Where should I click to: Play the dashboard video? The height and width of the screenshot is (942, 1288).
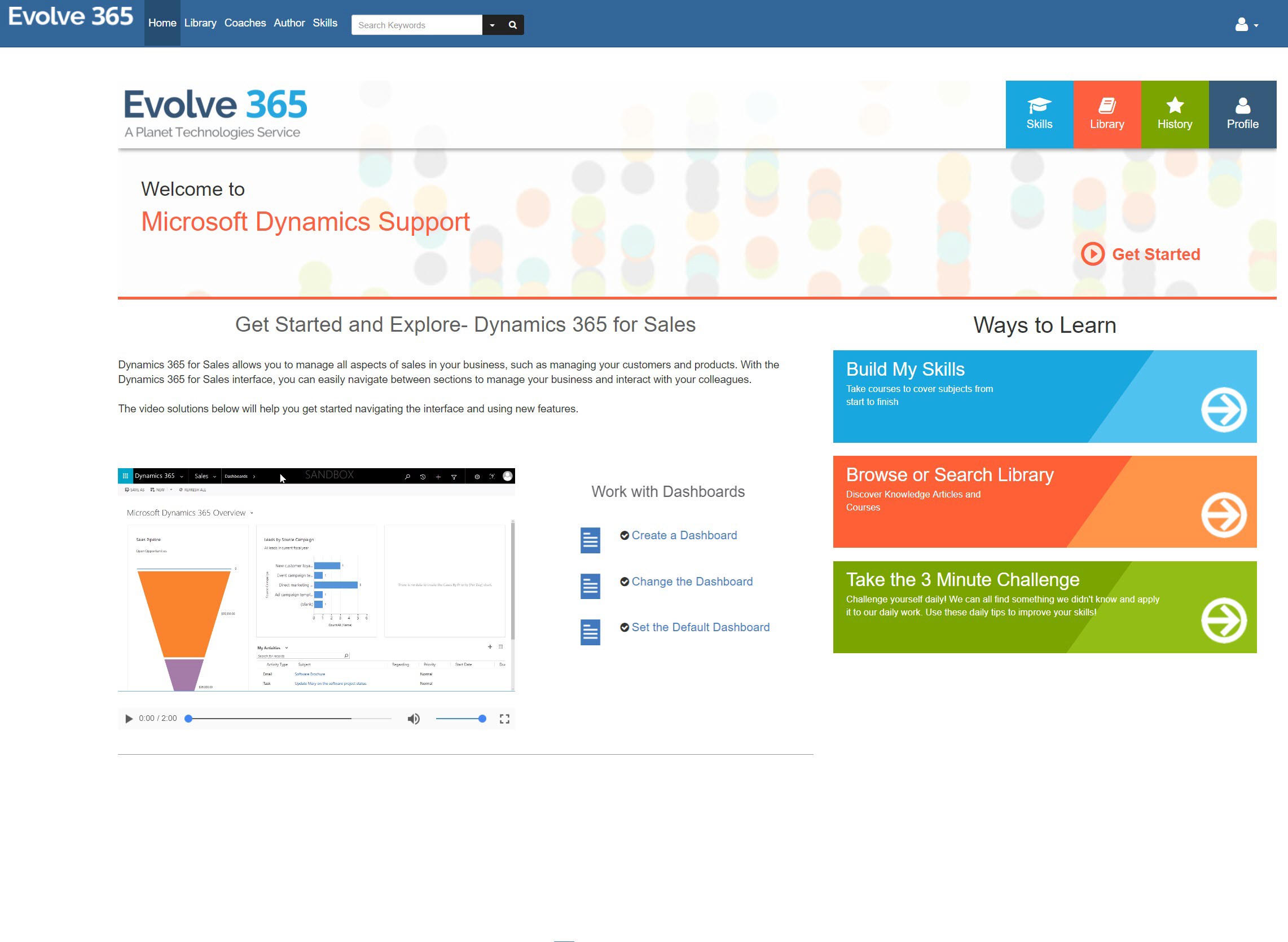[129, 719]
